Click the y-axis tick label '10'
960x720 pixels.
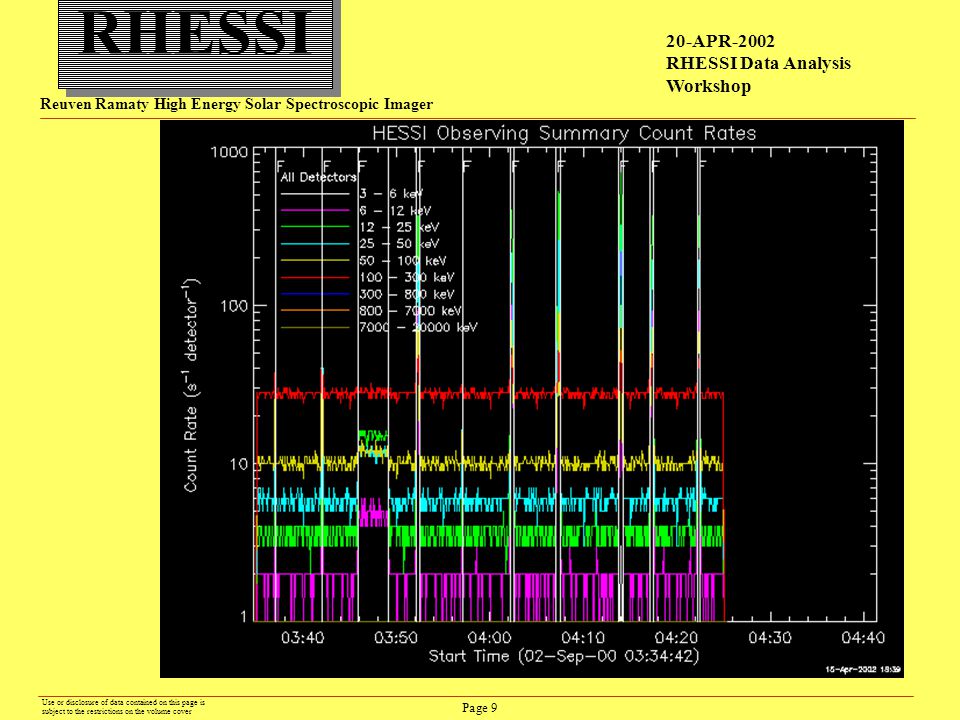tap(239, 464)
